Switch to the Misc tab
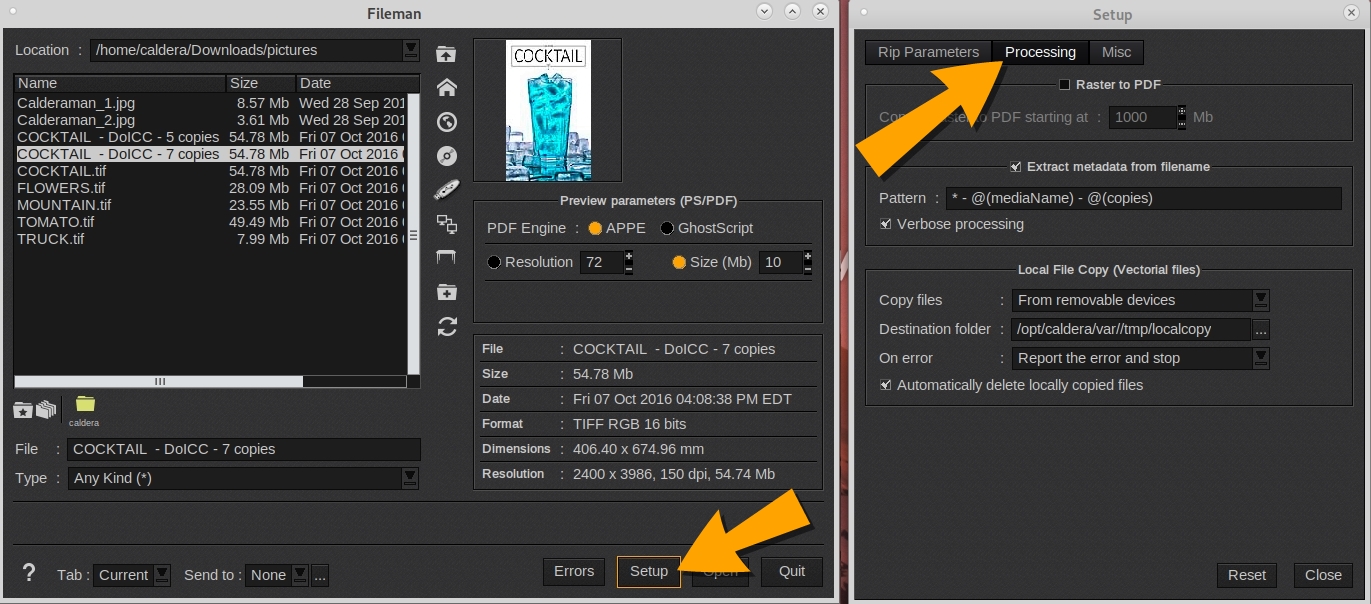Viewport: 1371px width, 604px height. pyautogui.click(x=1116, y=52)
